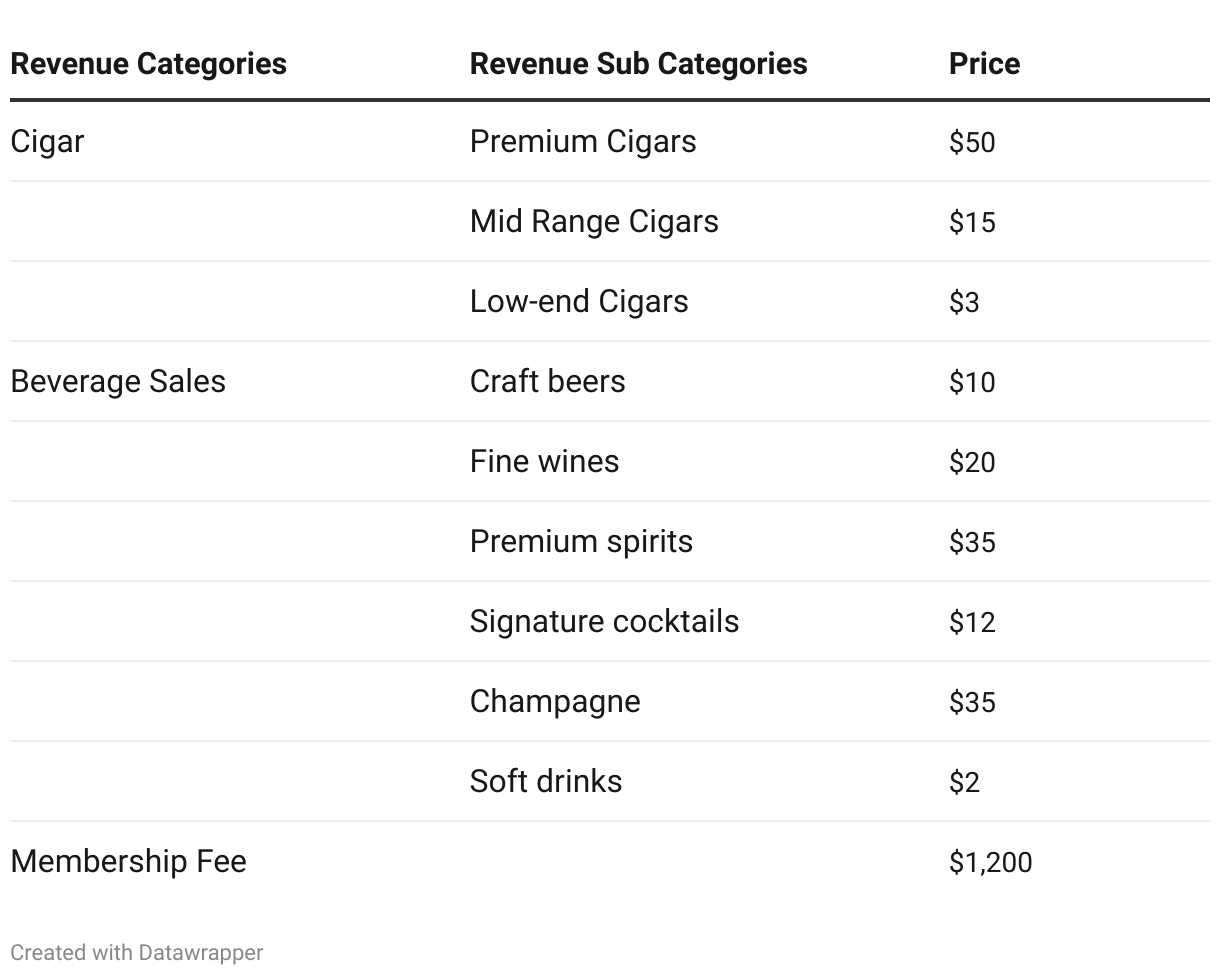Click the Revenue Categories column header

click(x=148, y=64)
